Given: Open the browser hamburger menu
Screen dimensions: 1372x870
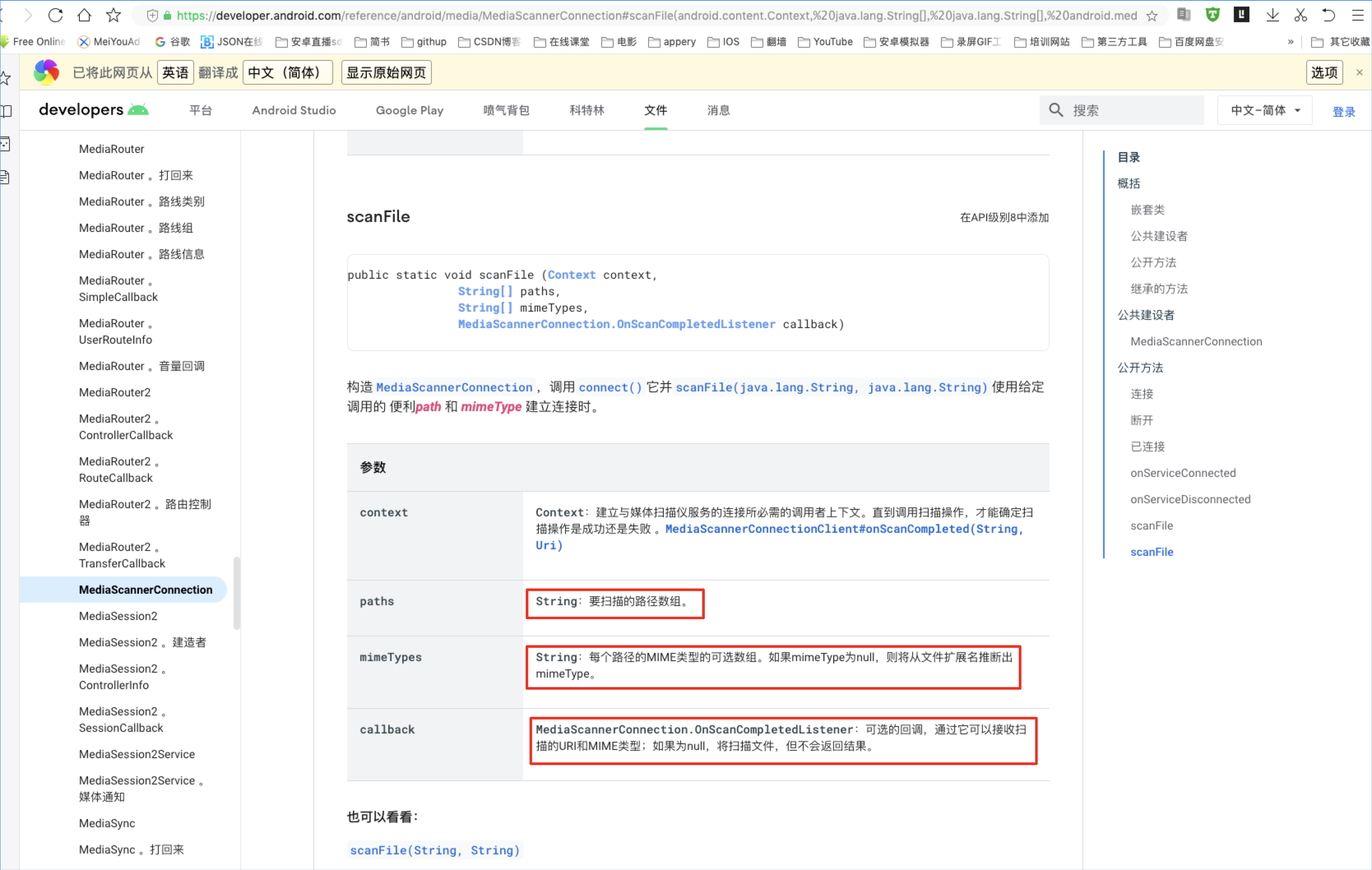Looking at the screenshot, I should [1358, 15].
